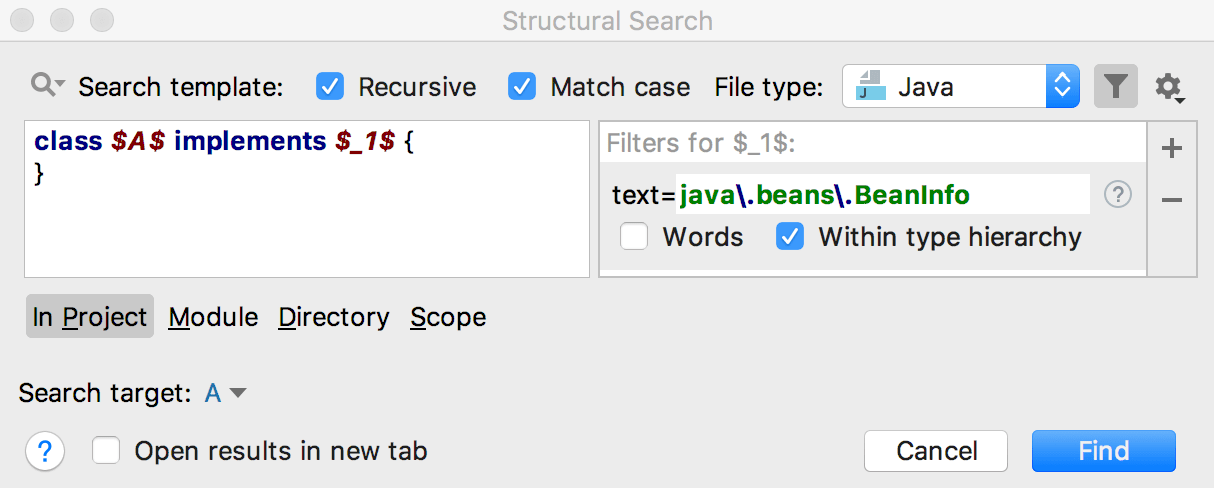Untick Within type hierarchy
Image resolution: width=1214 pixels, height=488 pixels.
click(790, 237)
